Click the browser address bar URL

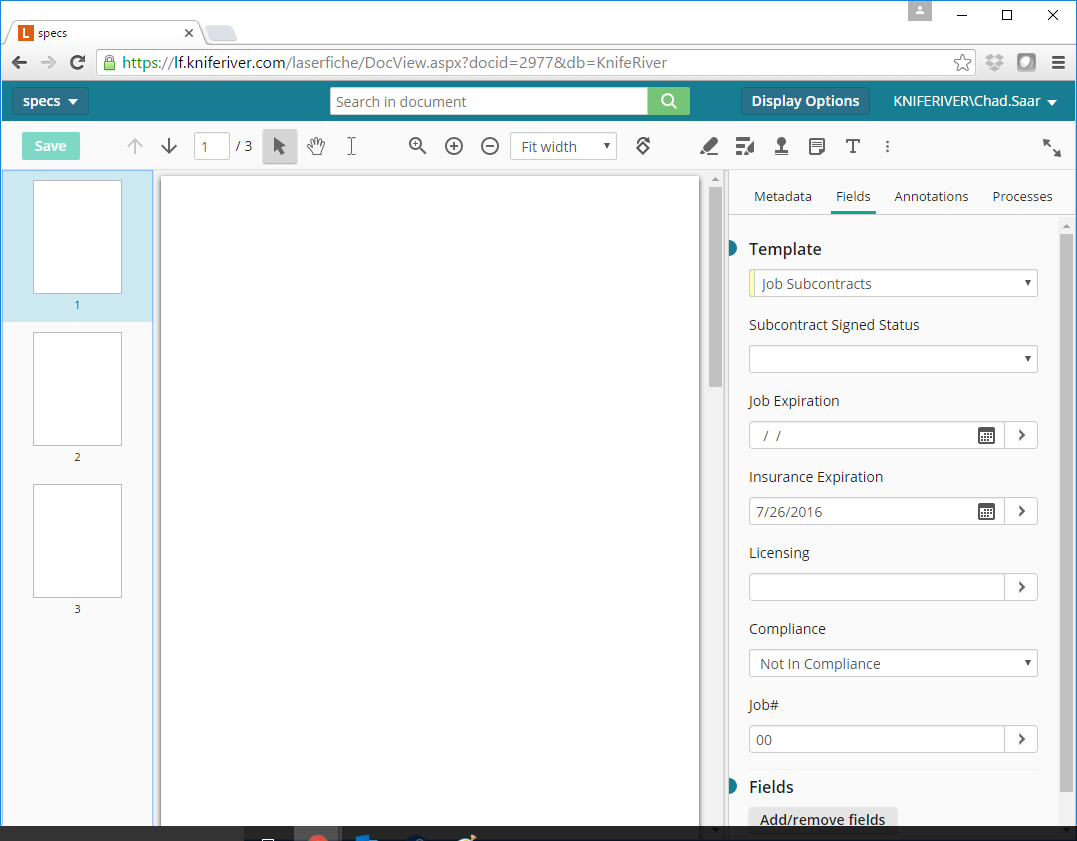coord(394,63)
